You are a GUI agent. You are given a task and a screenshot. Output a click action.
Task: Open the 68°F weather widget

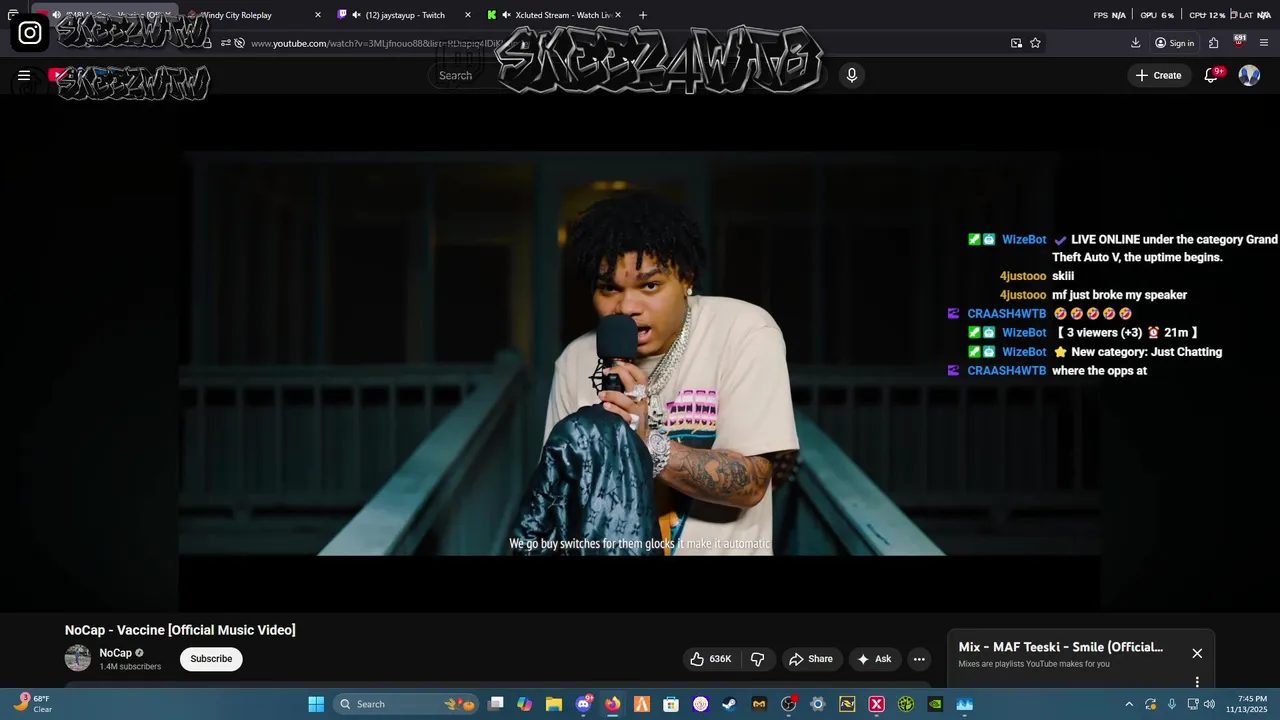pyautogui.click(x=32, y=704)
